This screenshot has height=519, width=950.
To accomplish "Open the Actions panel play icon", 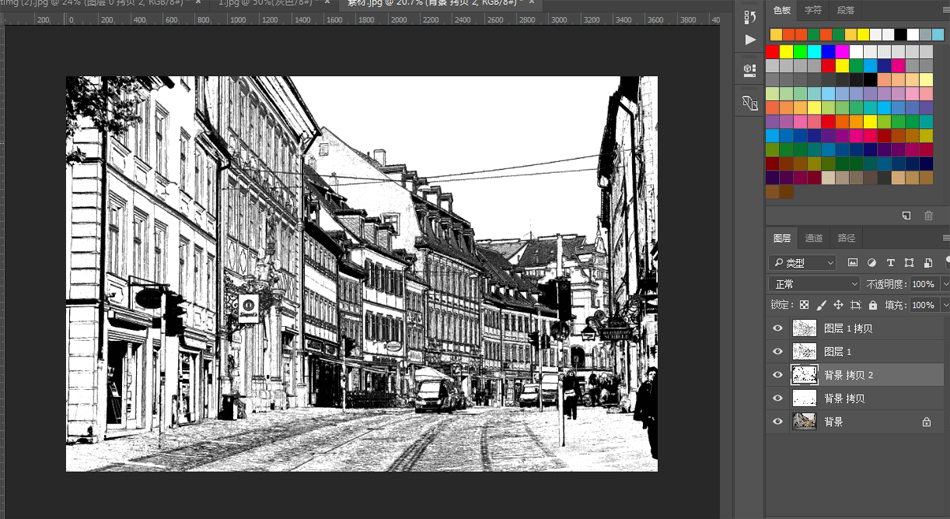I will point(750,40).
